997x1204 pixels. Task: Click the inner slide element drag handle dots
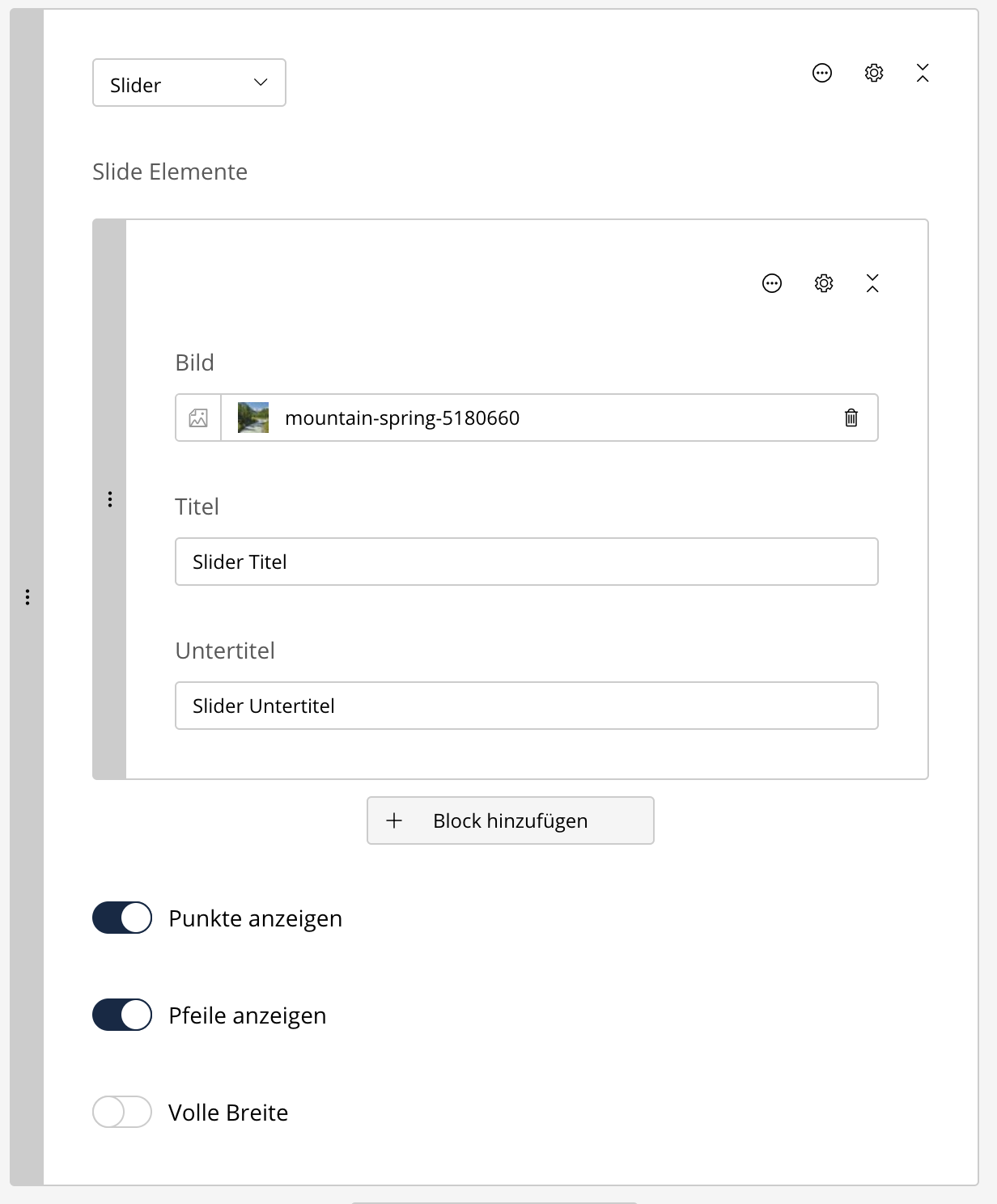pyautogui.click(x=110, y=499)
